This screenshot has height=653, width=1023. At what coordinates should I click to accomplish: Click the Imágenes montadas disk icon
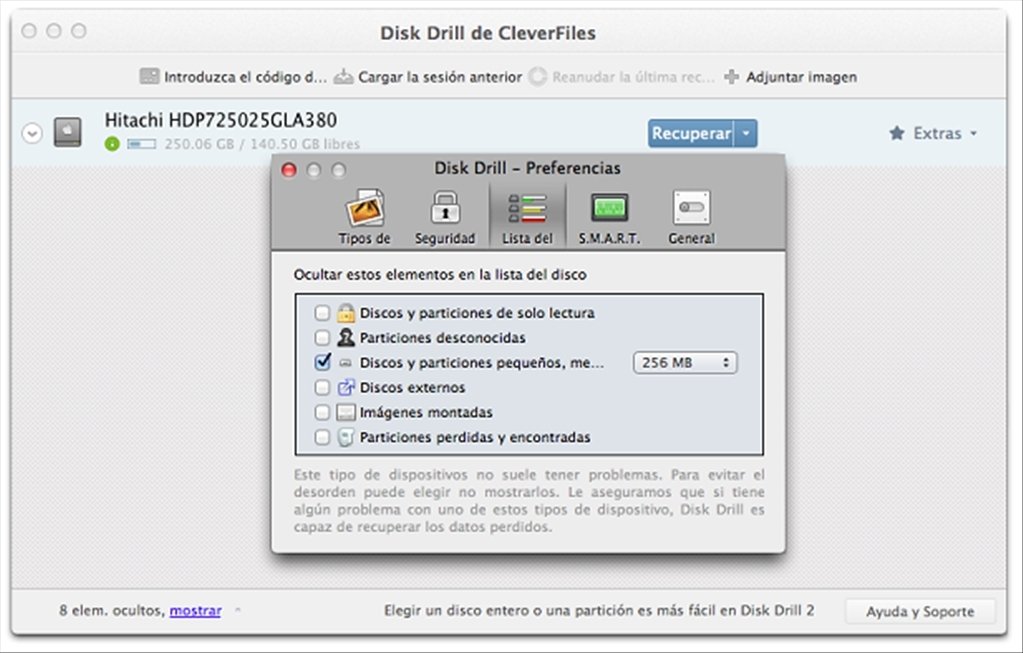point(346,412)
